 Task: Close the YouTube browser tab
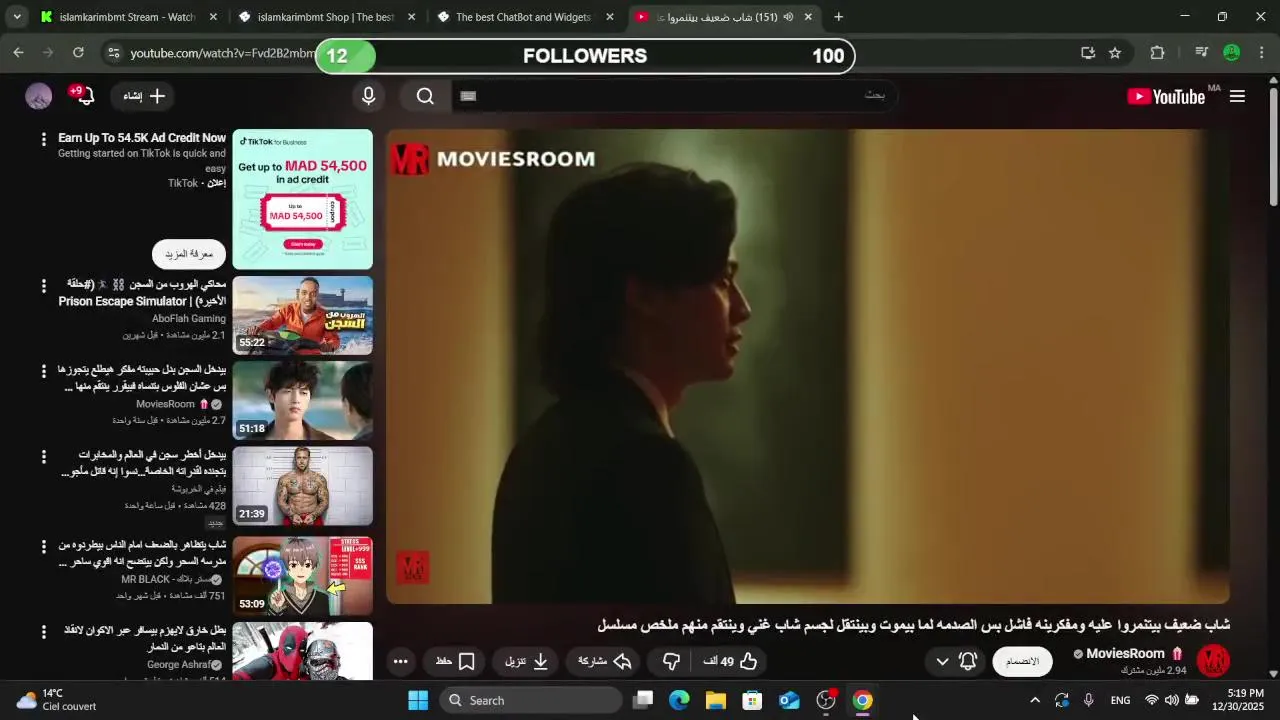pyautogui.click(x=808, y=17)
